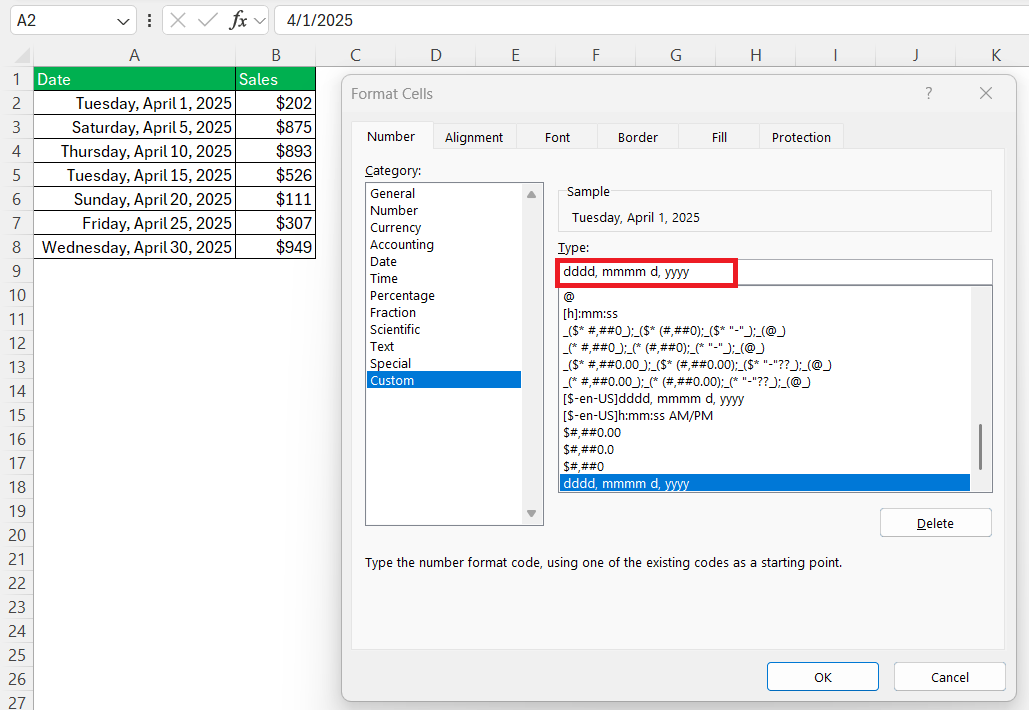Click the Cancel formula entry X icon
This screenshot has height=710, width=1029.
(178, 20)
